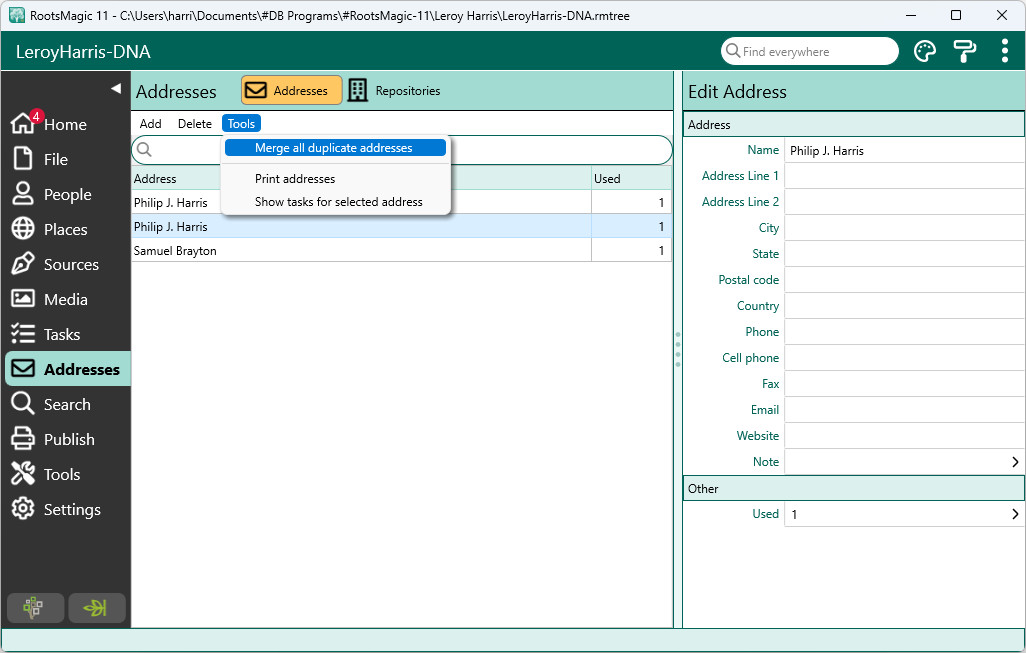Screen dimensions: 1026x653
Task: Click the address list filter box
Action: tap(402, 150)
